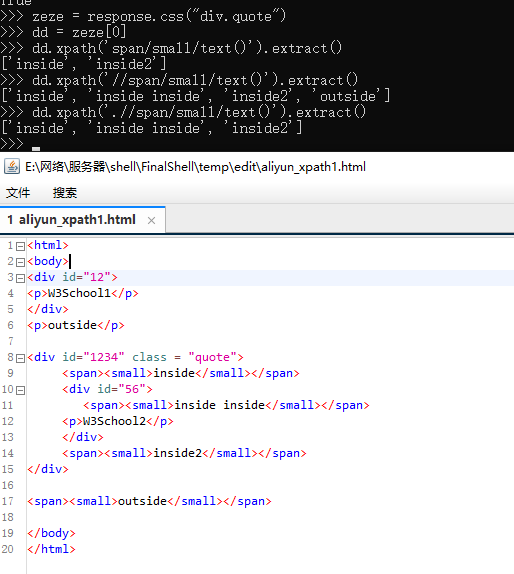The width and height of the screenshot is (514, 574).
Task: Click the inside2 text on line 14
Action: [x=178, y=453]
